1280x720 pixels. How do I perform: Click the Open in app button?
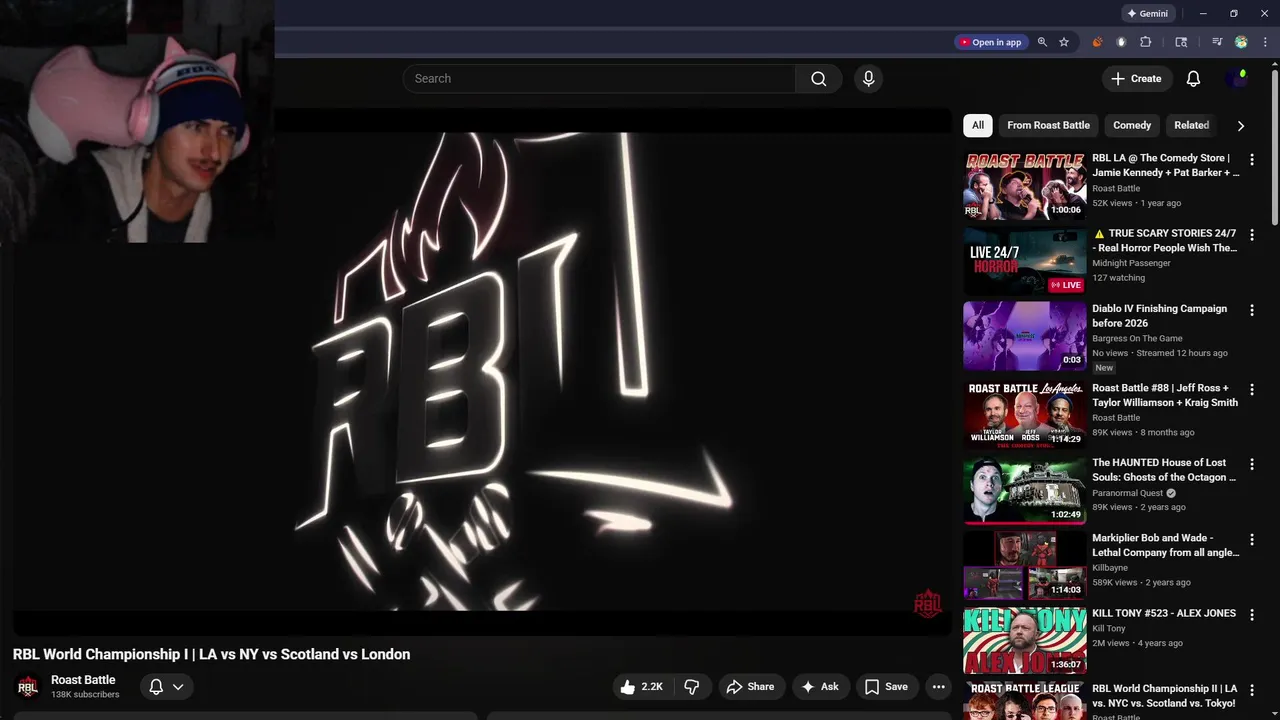[990, 42]
